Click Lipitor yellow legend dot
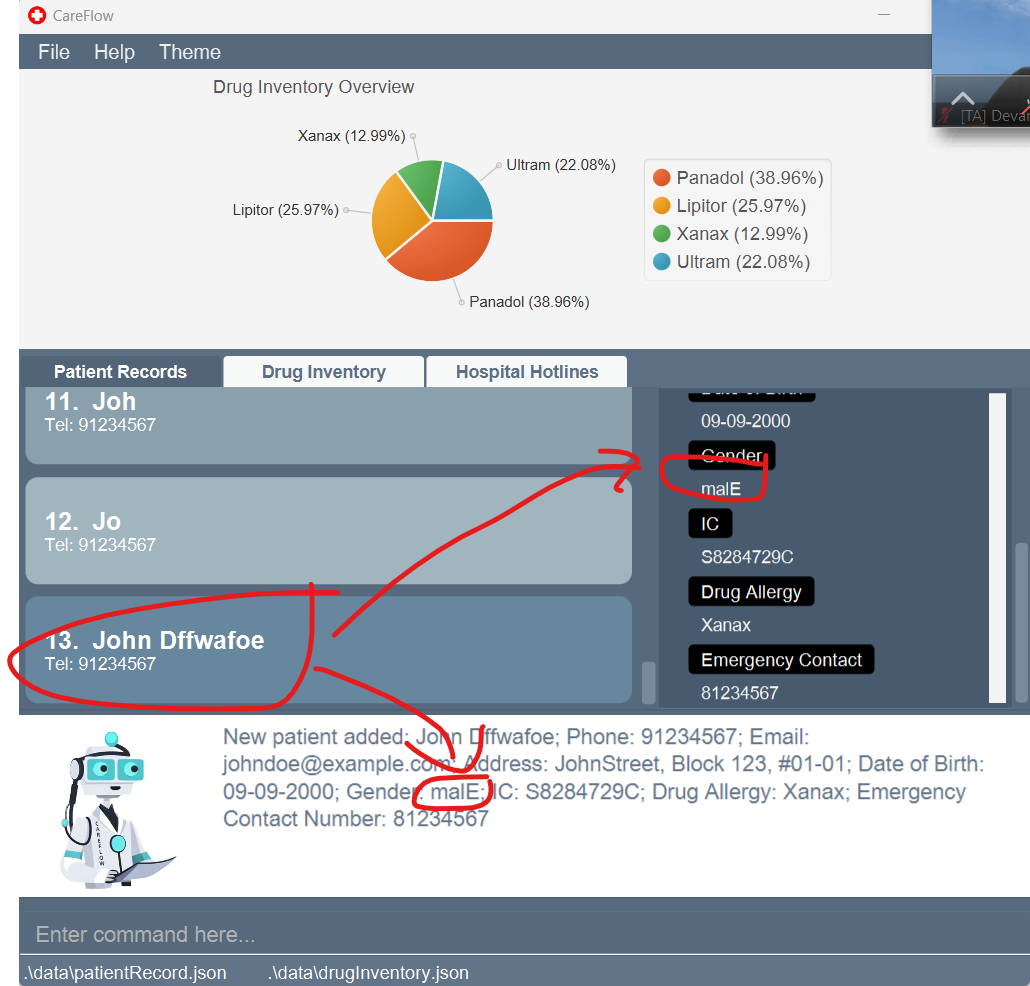Screen dimensions: 1030x986 point(661,206)
